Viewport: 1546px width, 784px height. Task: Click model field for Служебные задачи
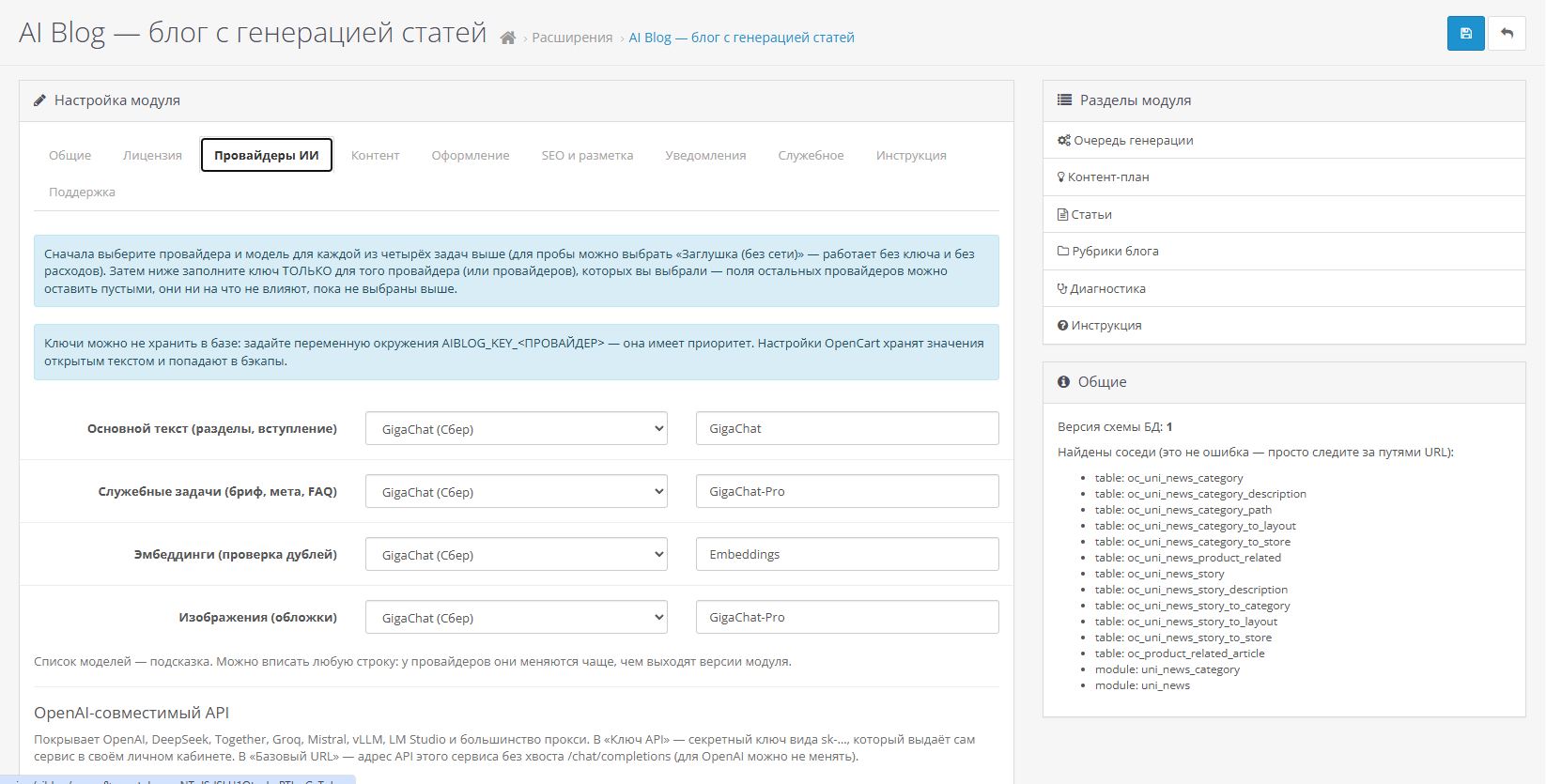pyautogui.click(x=847, y=491)
